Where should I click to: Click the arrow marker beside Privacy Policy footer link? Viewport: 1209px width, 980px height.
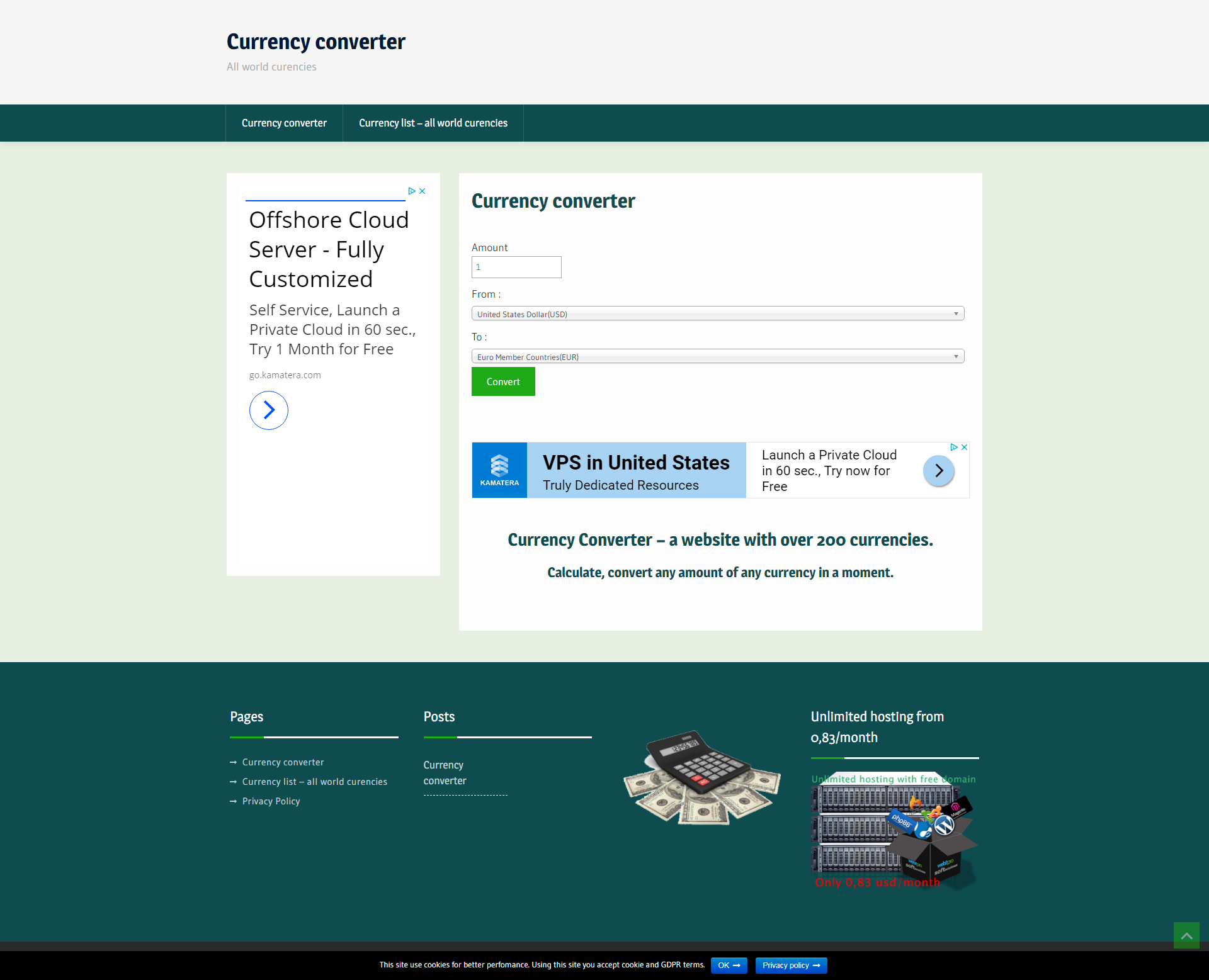tap(234, 801)
